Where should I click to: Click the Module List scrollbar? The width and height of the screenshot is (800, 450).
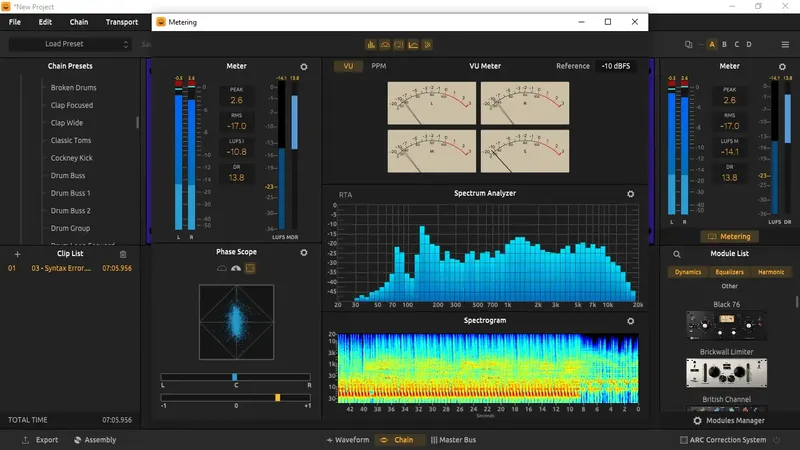tap(797, 302)
